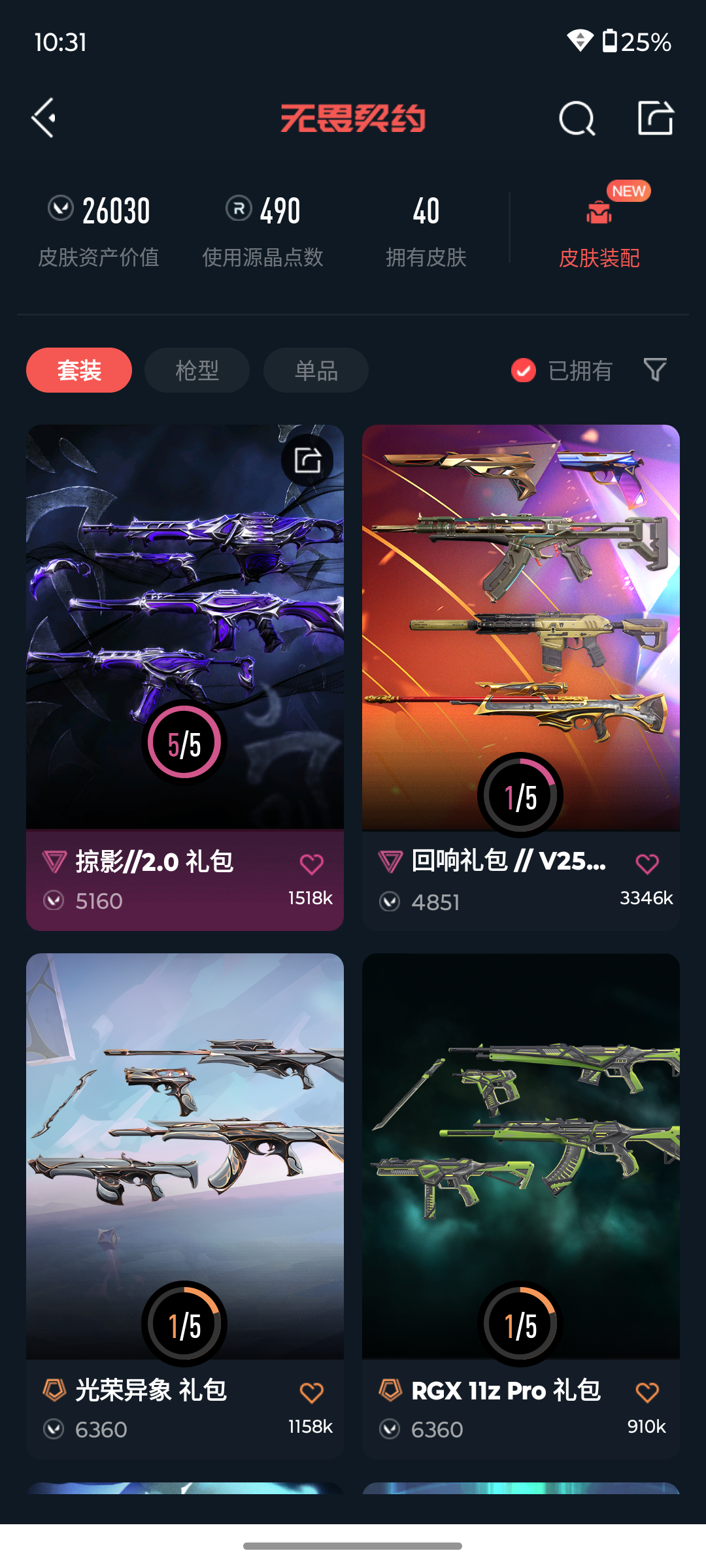Tap the share icon in header
Screen dimensions: 706x1568
pos(656,118)
